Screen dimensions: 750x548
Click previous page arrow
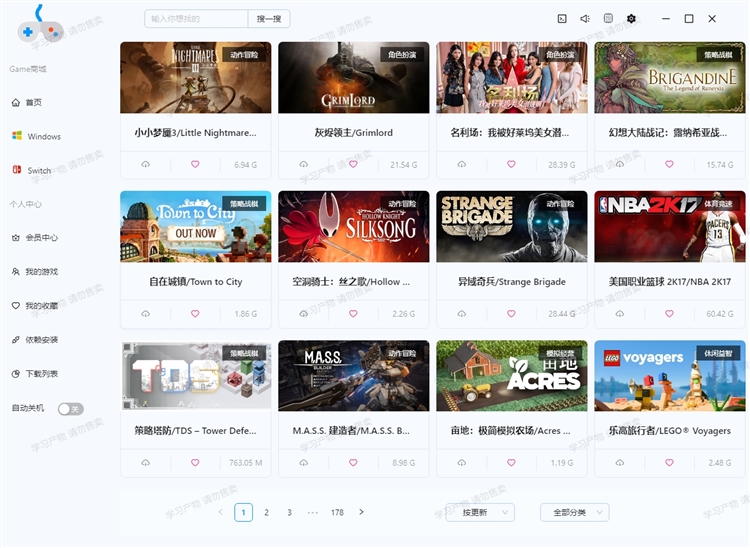[221, 512]
